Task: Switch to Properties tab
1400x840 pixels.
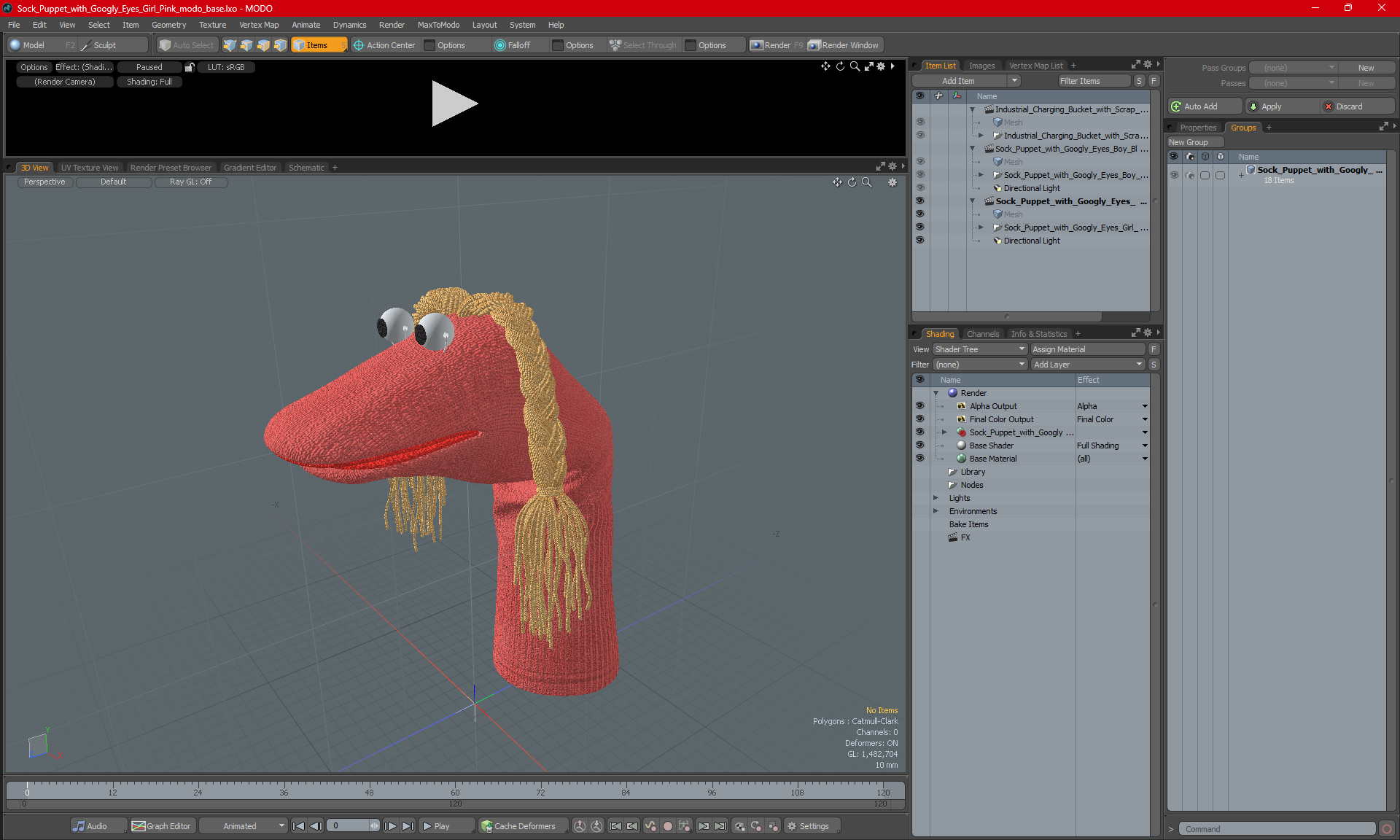Action: 1198,128
